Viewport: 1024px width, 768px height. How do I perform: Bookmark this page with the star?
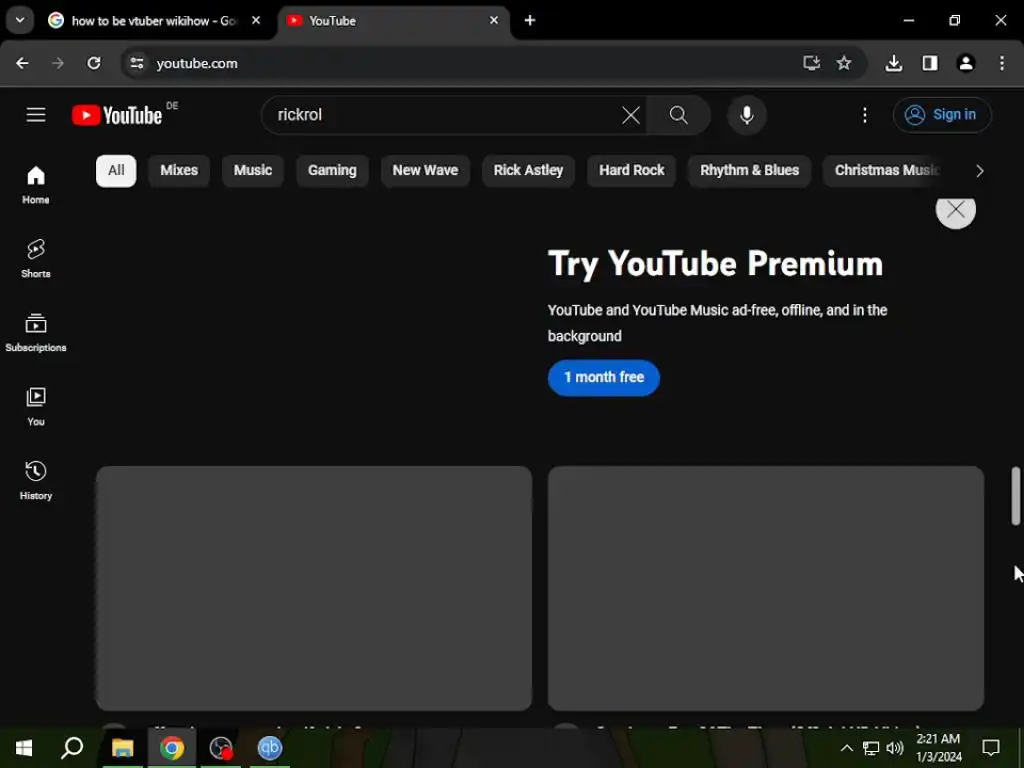point(844,63)
